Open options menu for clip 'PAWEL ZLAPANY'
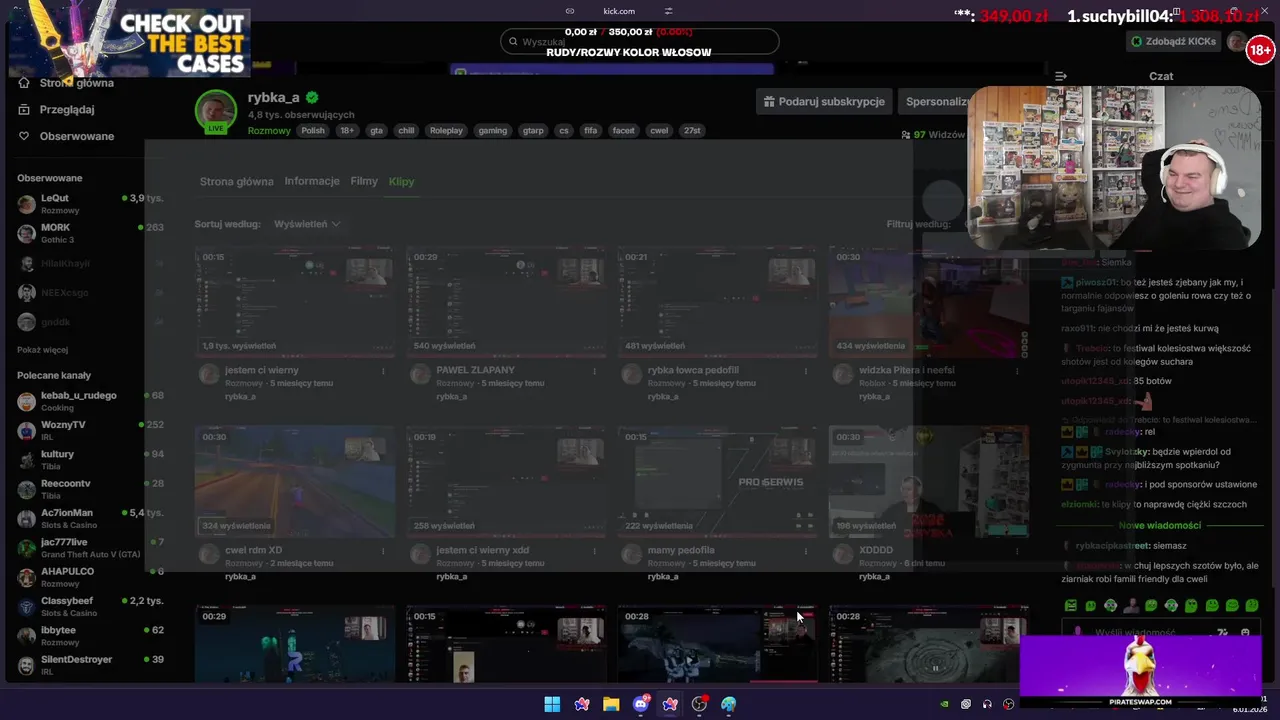 (594, 371)
